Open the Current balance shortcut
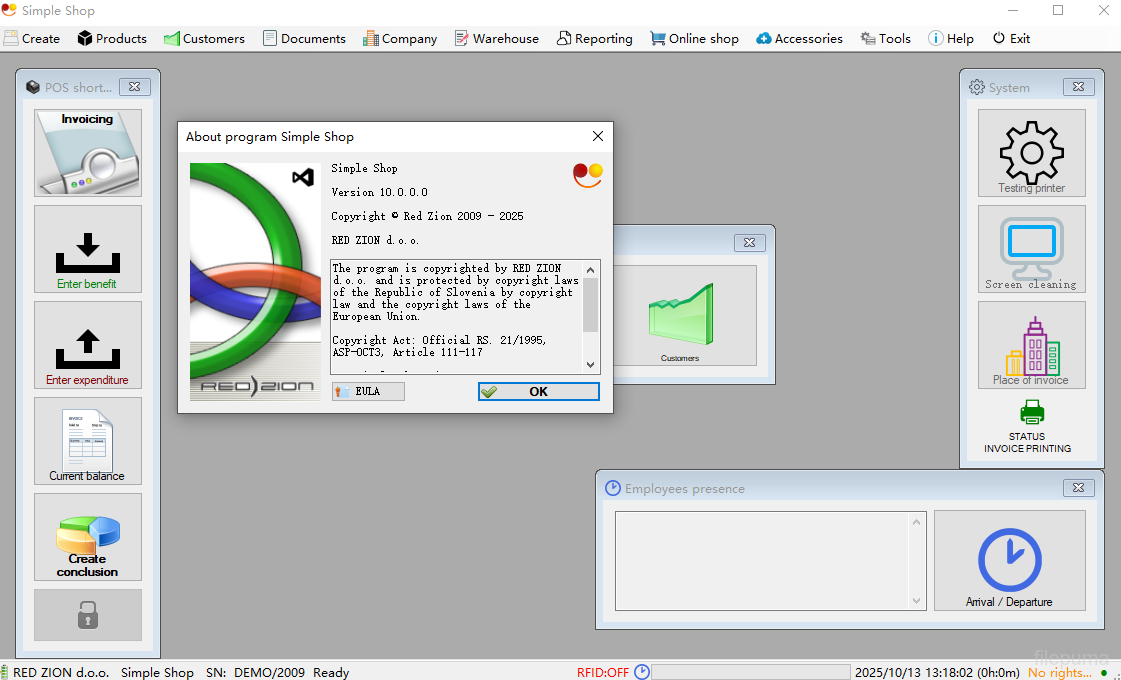The height and width of the screenshot is (680, 1121). 88,441
